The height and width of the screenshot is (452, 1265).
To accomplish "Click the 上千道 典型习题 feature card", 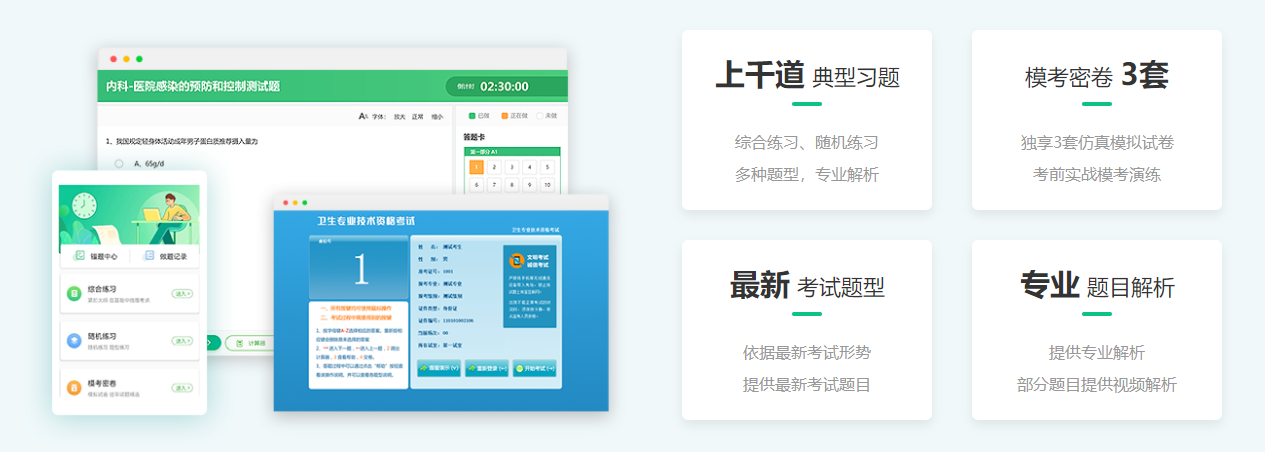I will click(x=806, y=120).
